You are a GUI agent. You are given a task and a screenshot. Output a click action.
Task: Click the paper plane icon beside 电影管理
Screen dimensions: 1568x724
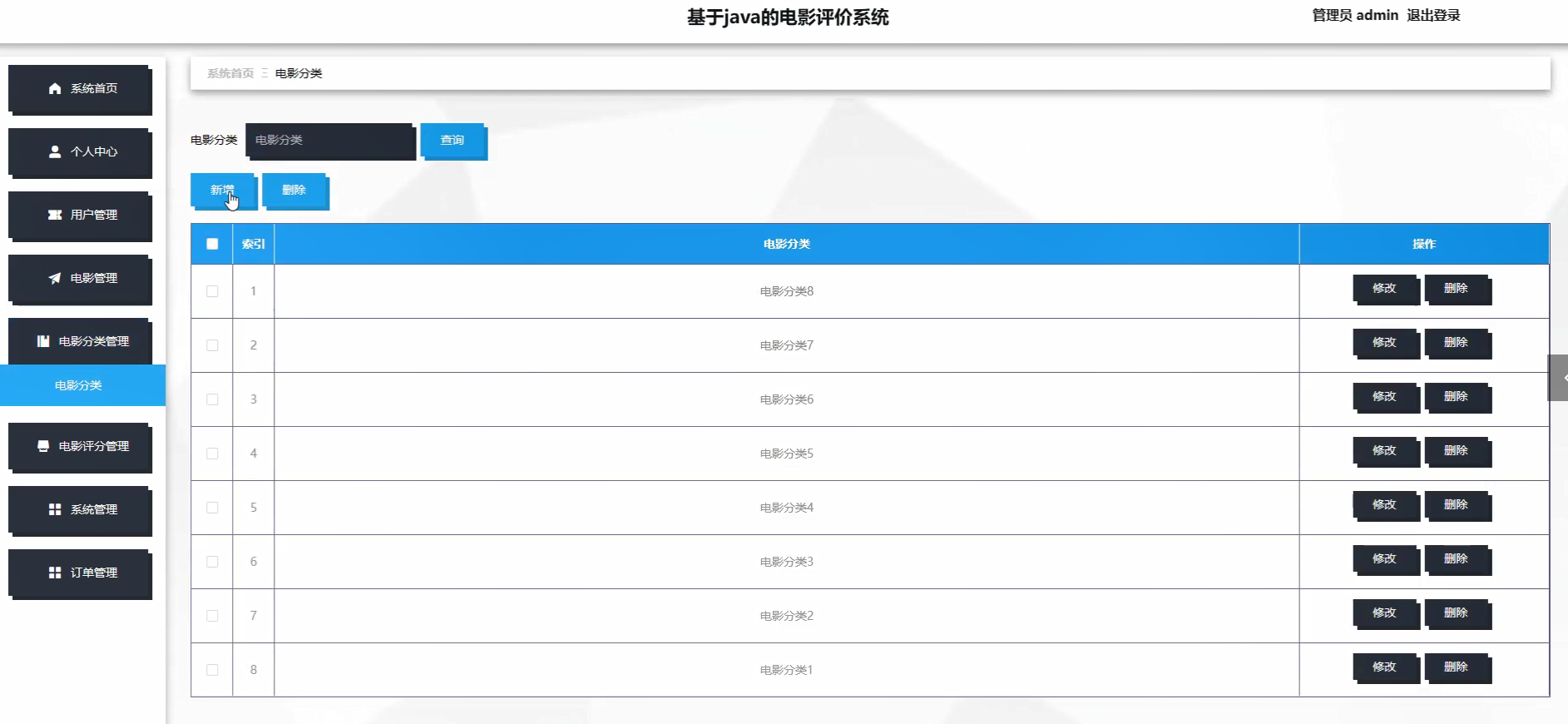[55, 278]
